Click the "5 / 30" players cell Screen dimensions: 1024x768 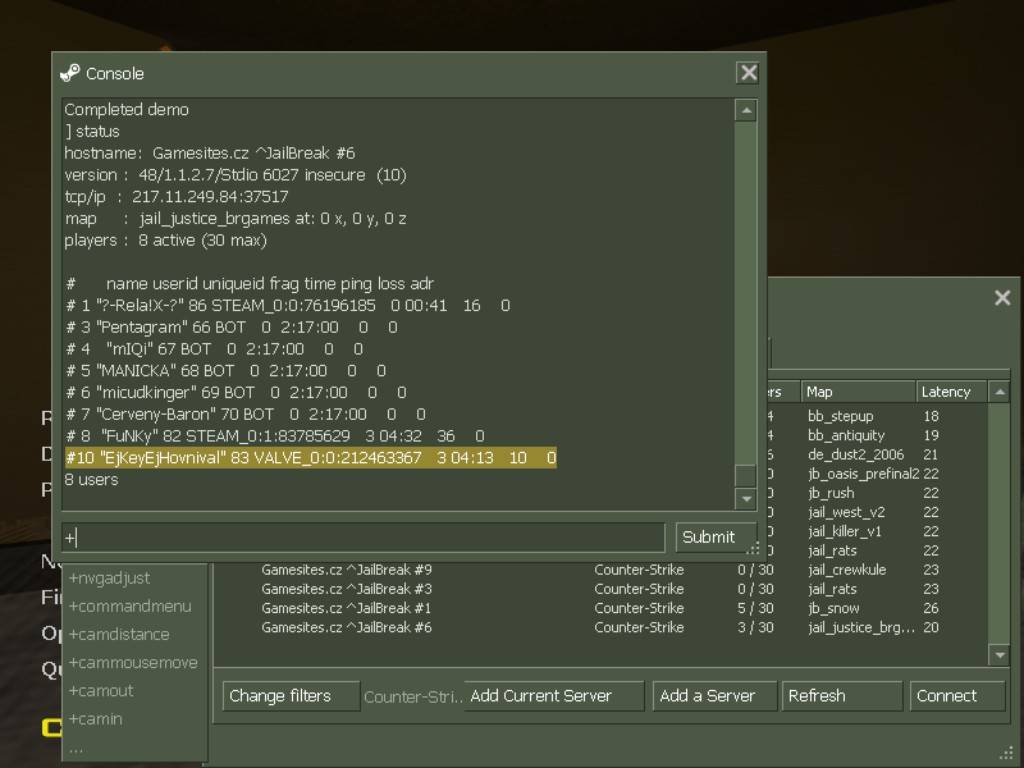point(756,609)
